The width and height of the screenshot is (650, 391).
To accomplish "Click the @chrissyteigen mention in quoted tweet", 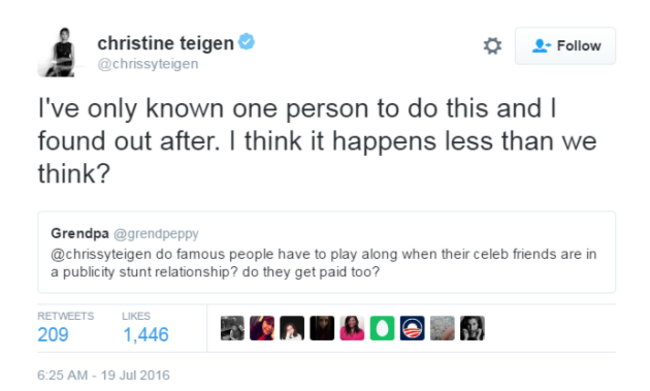I will (x=101, y=254).
